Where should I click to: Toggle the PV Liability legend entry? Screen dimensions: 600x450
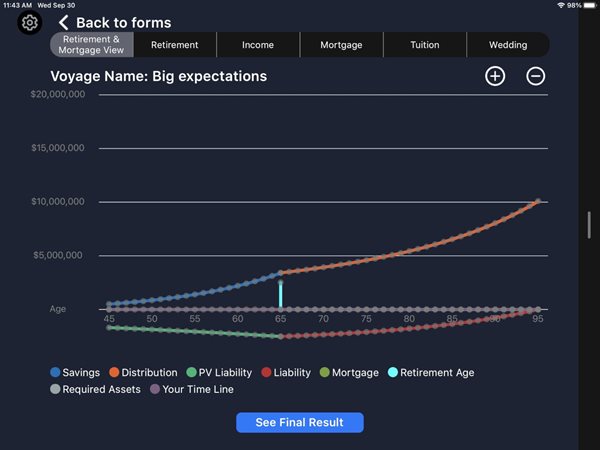(x=219, y=373)
